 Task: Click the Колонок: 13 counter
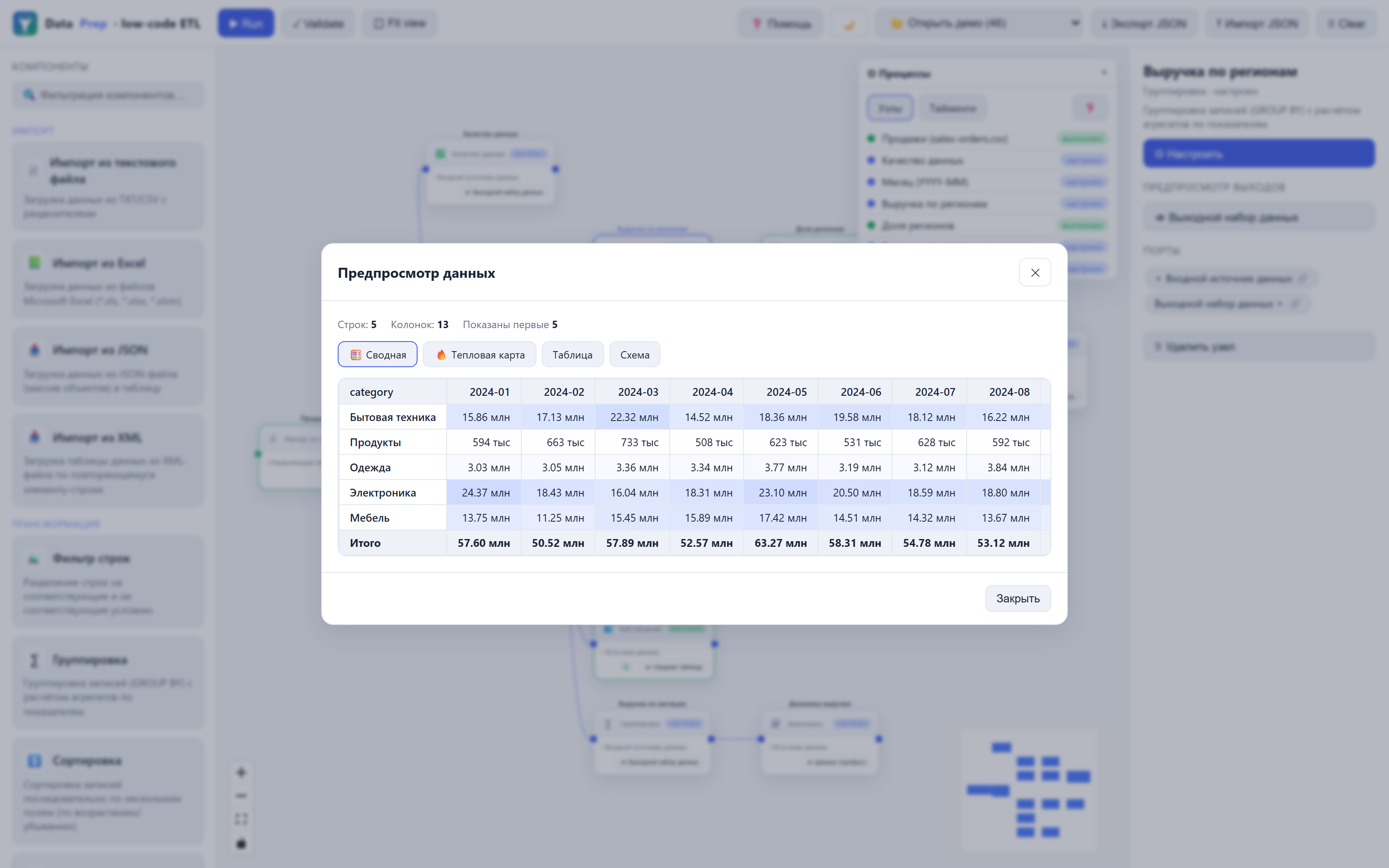tap(420, 324)
